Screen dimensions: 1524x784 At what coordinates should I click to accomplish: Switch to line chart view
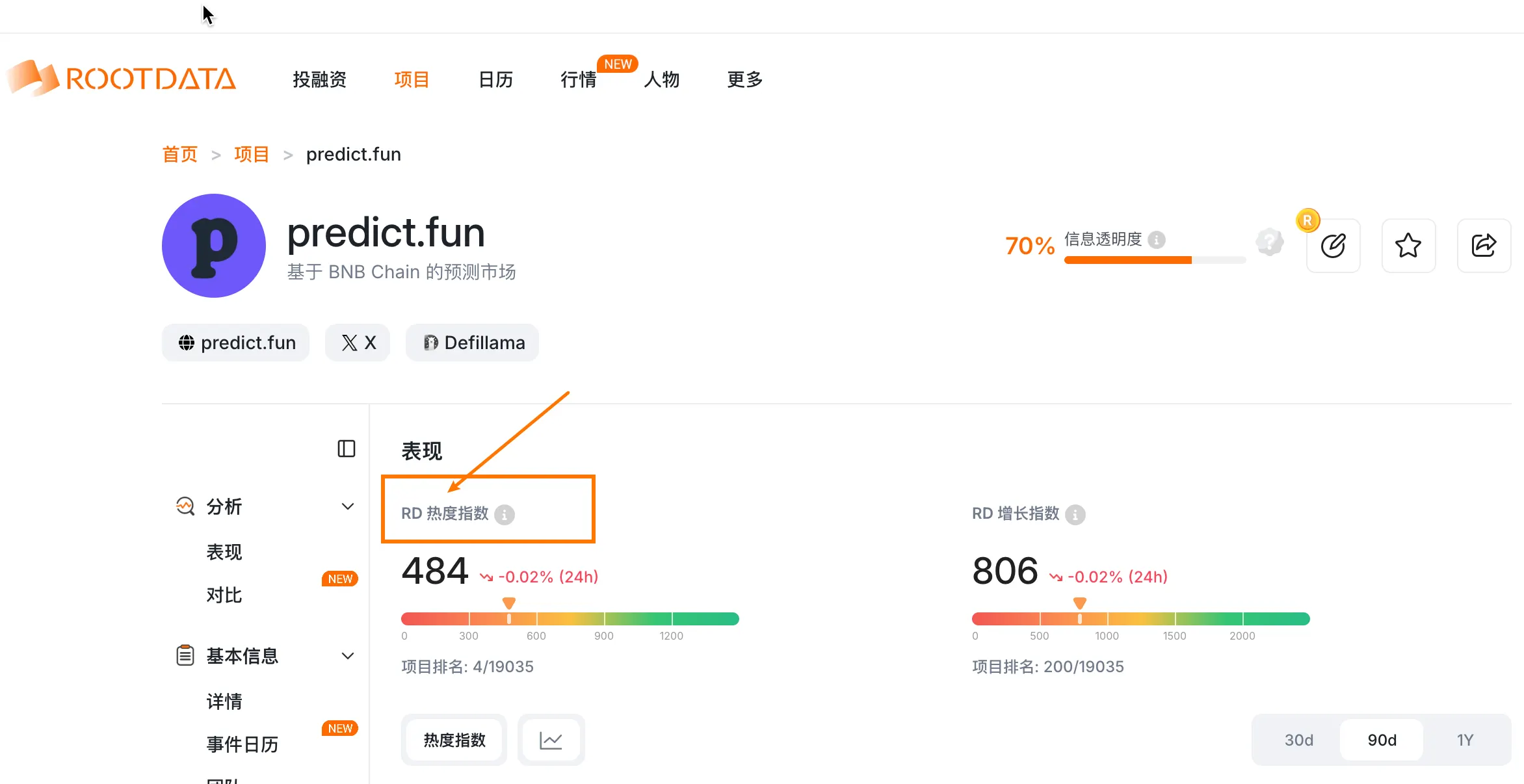click(551, 740)
